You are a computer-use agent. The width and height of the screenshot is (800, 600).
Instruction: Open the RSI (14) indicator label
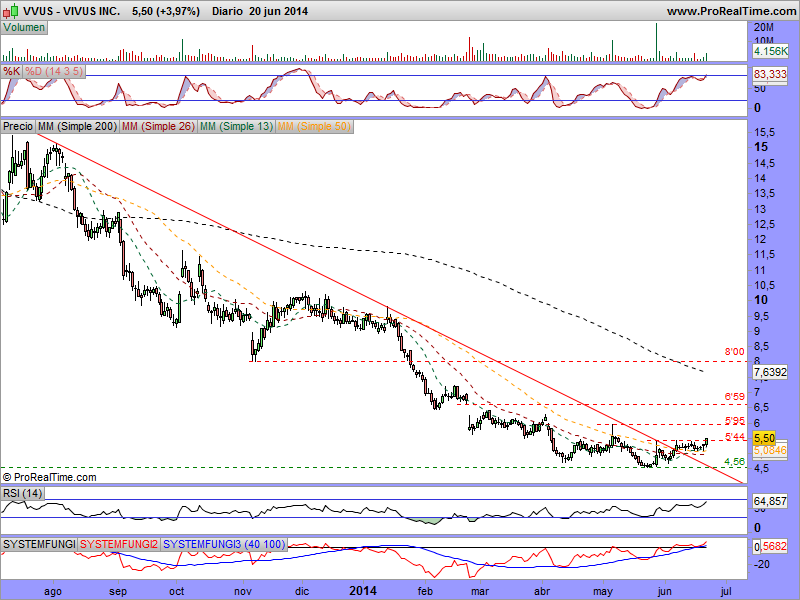(22, 493)
